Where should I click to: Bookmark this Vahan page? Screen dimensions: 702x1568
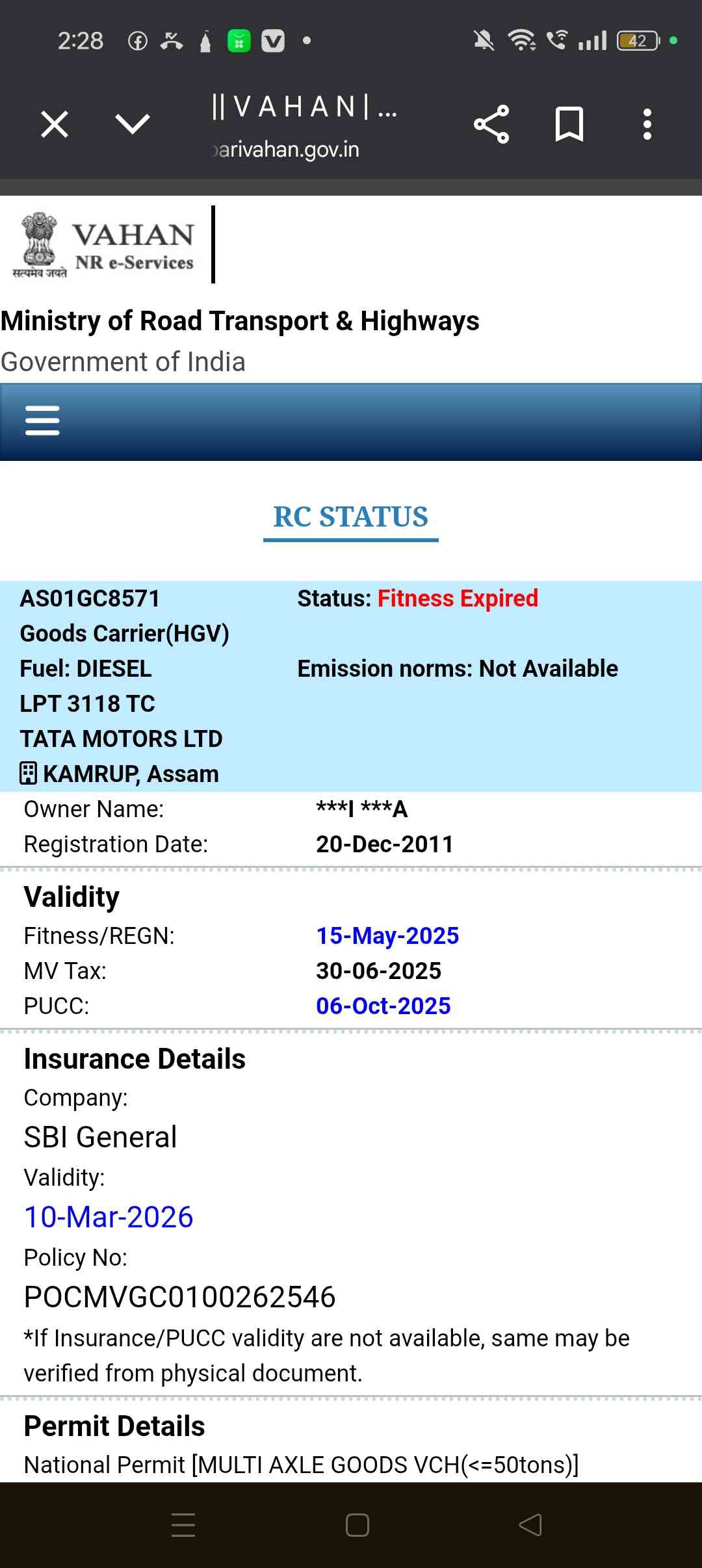[569, 124]
